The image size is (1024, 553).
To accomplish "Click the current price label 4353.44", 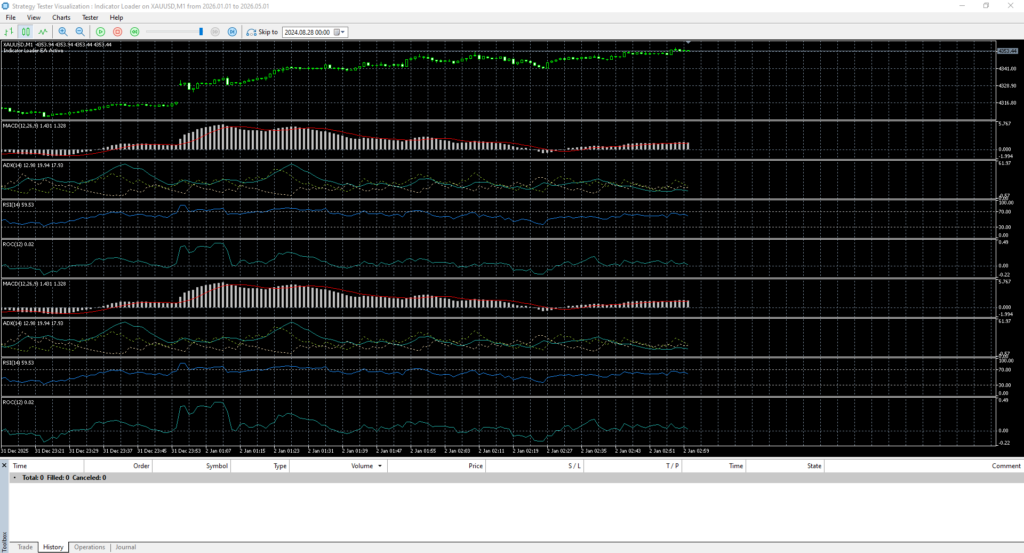I will coord(1007,51).
